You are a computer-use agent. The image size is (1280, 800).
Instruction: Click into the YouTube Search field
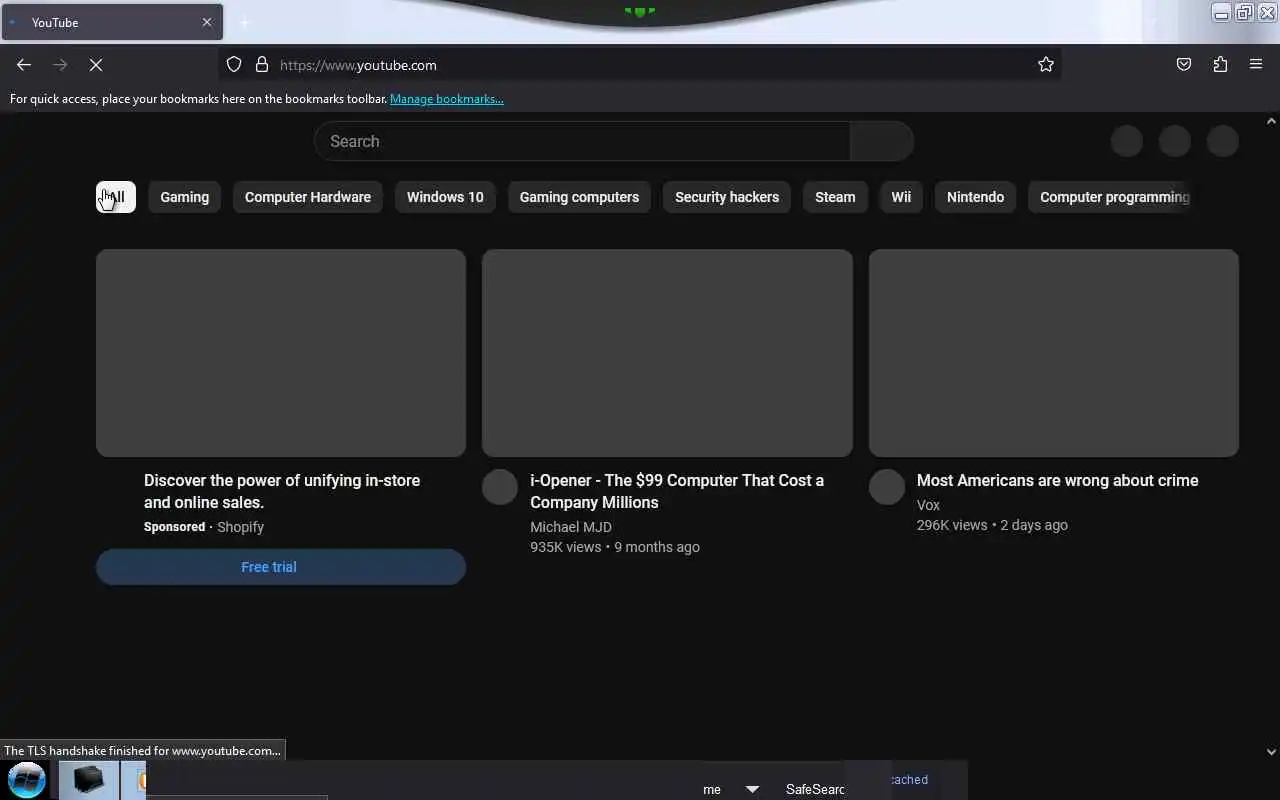(x=582, y=141)
